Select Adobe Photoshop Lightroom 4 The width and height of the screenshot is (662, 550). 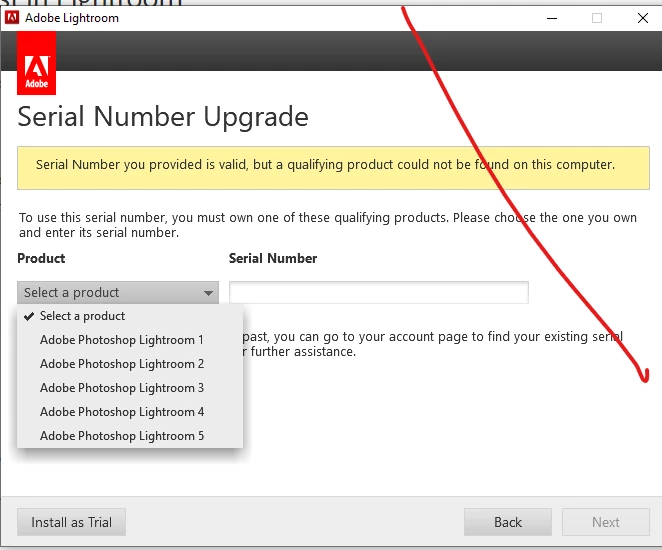pos(130,412)
